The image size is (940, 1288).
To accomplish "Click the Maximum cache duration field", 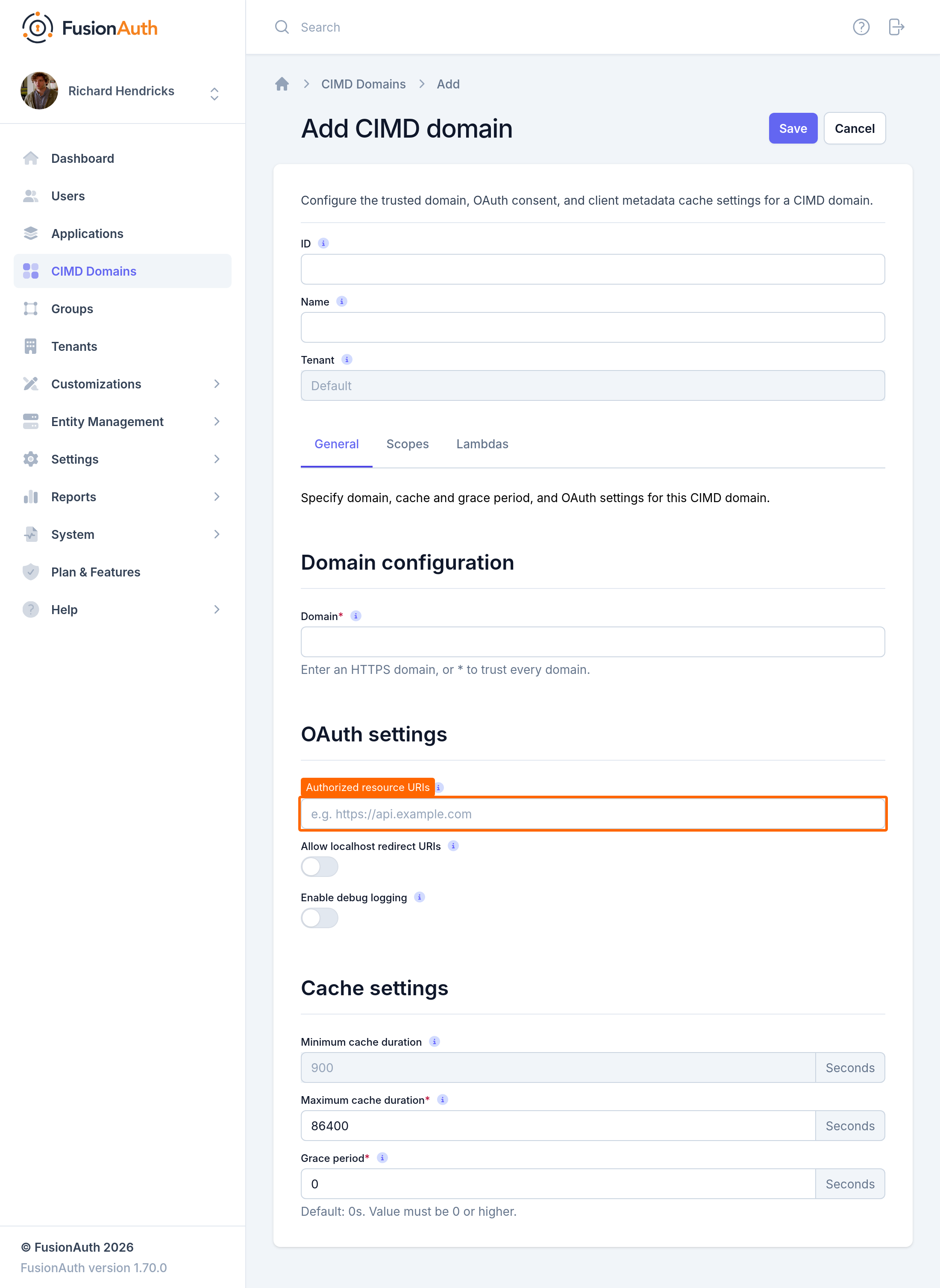I will point(558,1126).
